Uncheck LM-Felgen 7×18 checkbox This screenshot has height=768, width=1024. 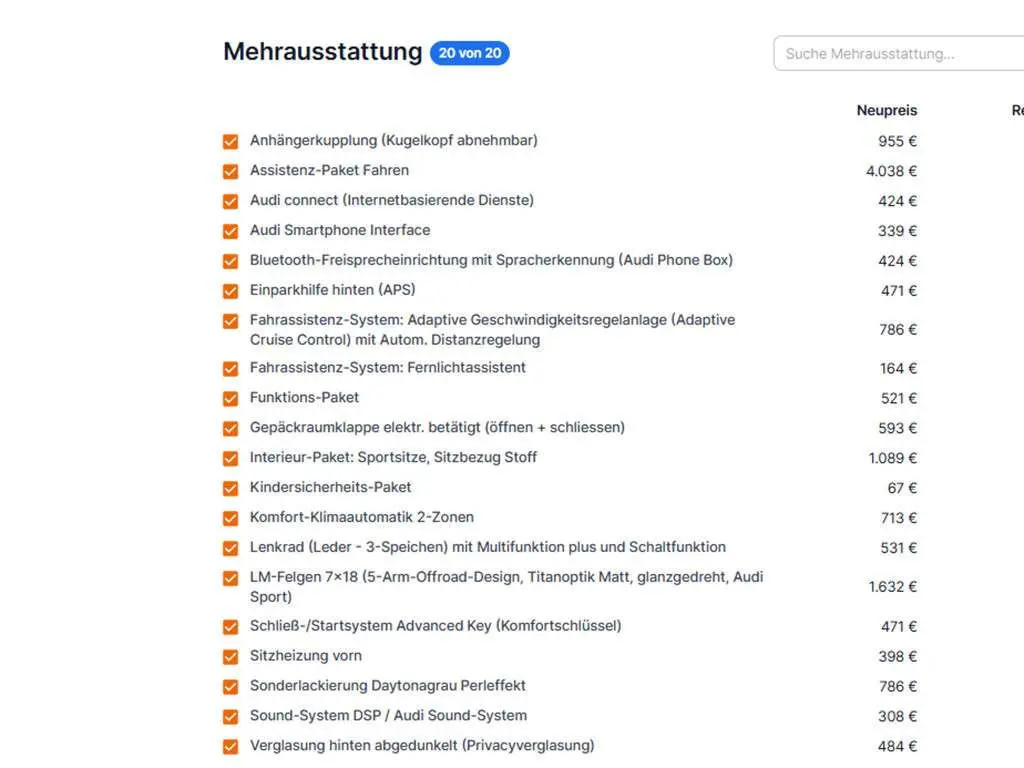(x=231, y=579)
